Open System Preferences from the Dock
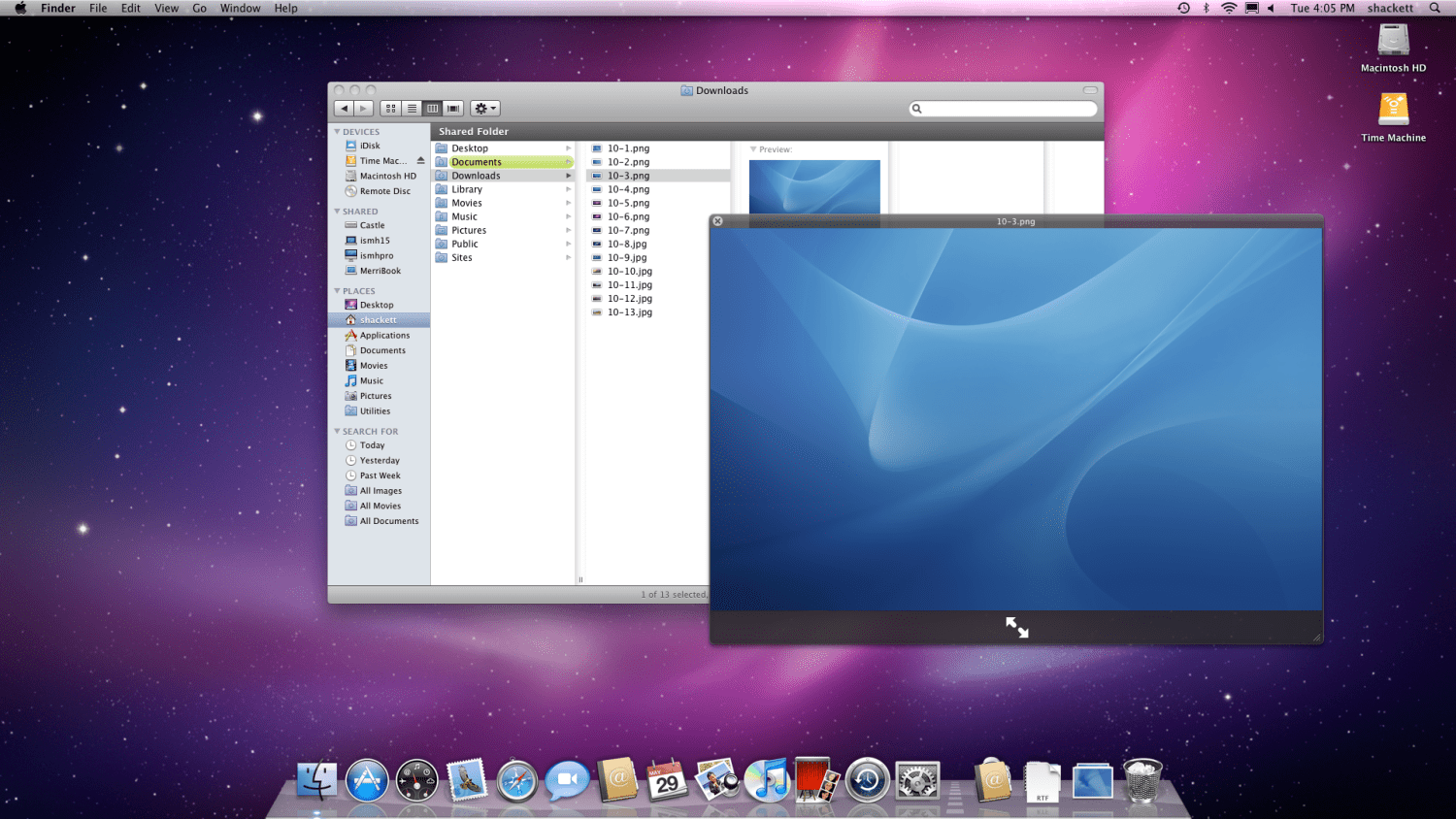The image size is (1456, 819). point(917,780)
